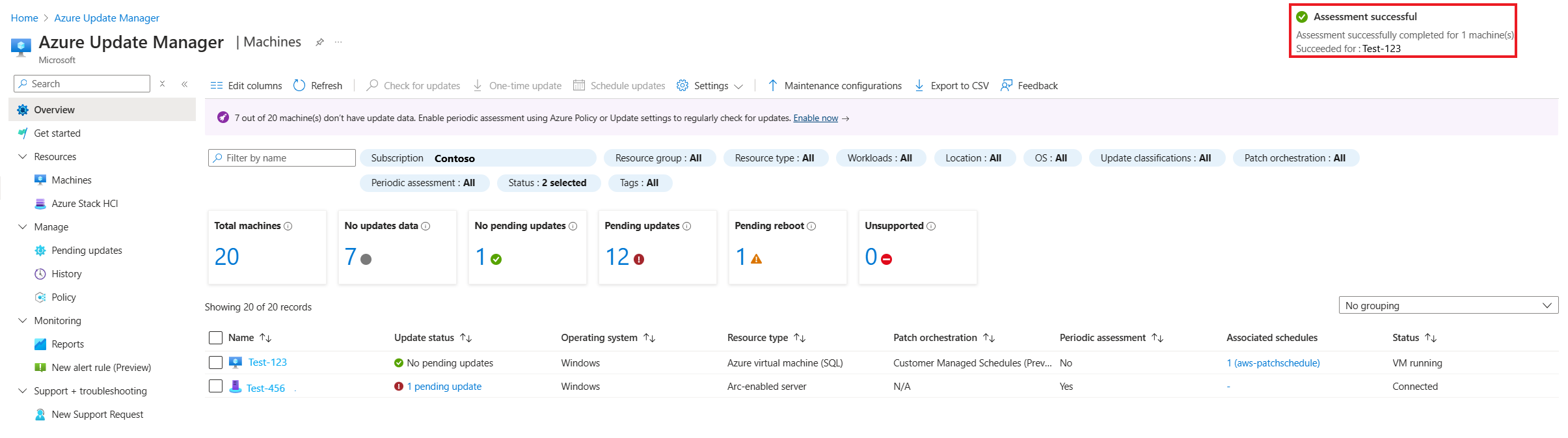Click the 7 No updates data count
This screenshot has height=438, width=1568.
[351, 257]
